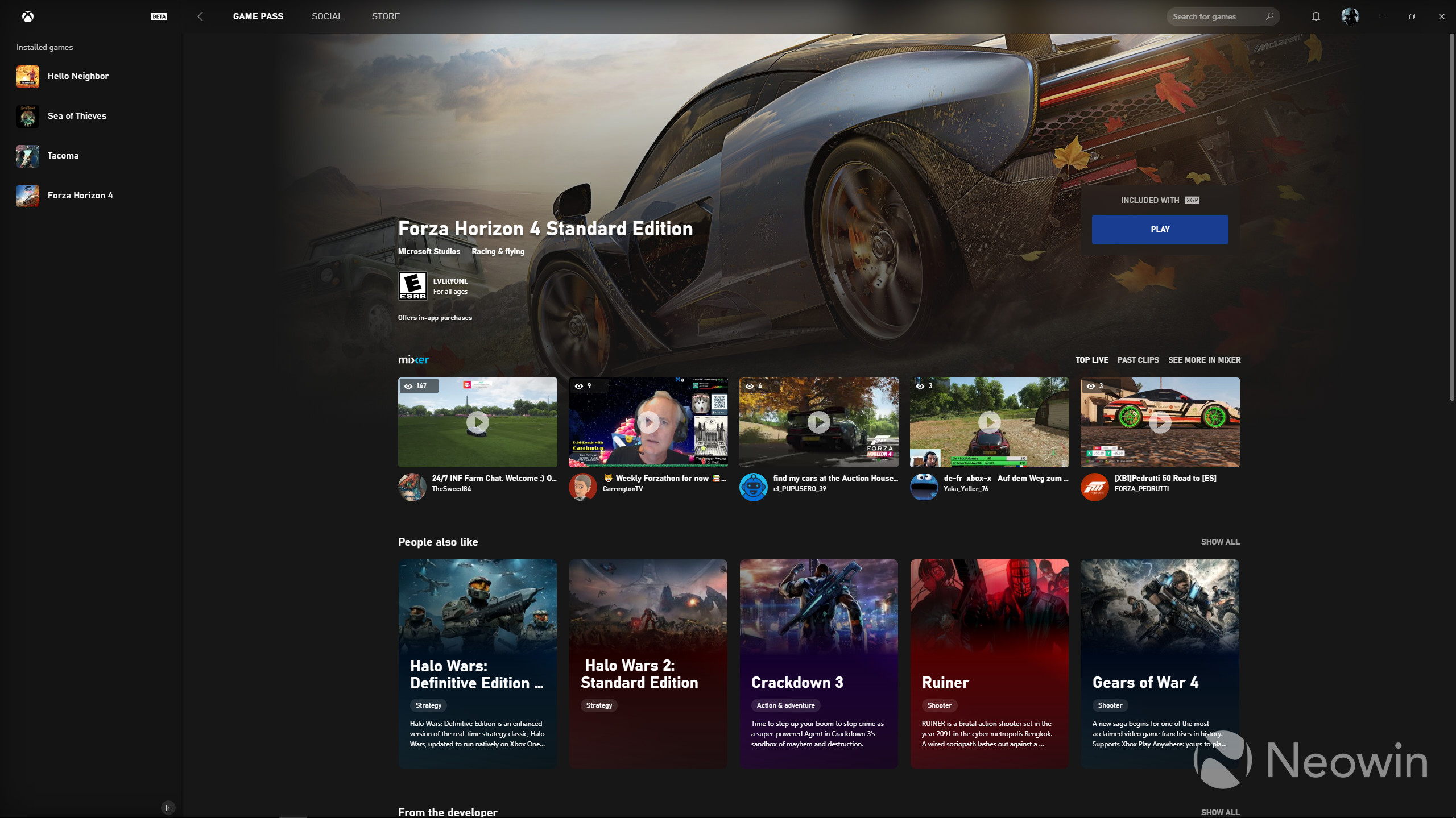Click the back navigation chevron arrow
The height and width of the screenshot is (818, 1456).
200,16
